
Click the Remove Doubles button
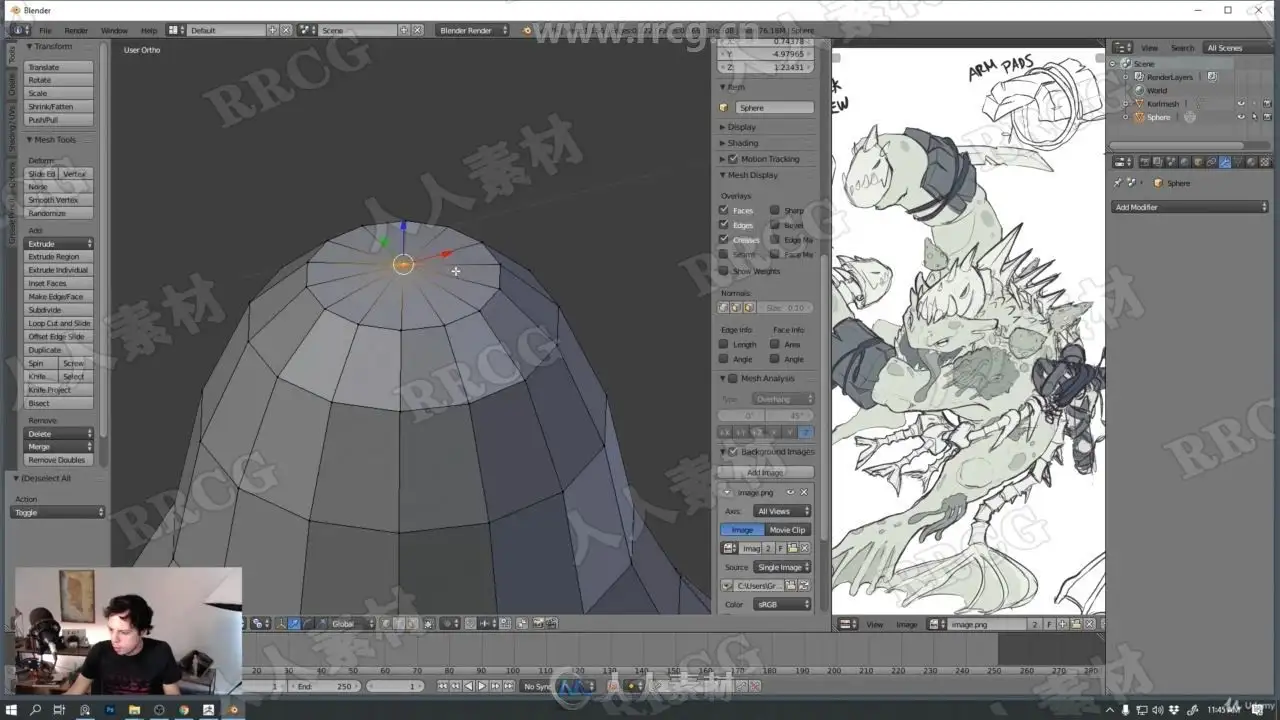(x=57, y=460)
